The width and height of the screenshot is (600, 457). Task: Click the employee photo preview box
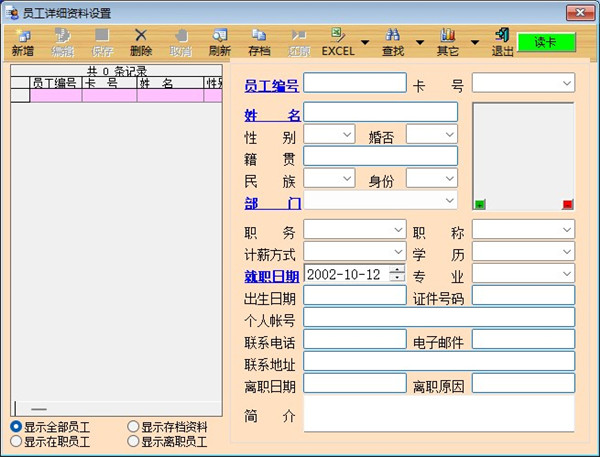[x=523, y=156]
